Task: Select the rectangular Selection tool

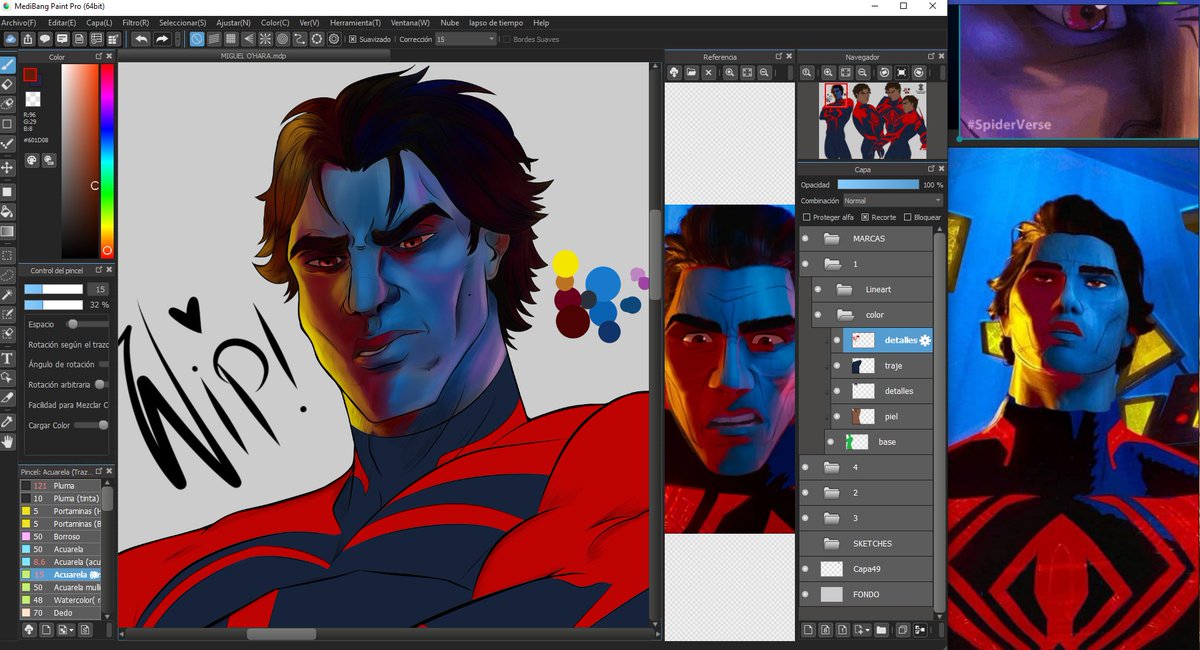Action: pyautogui.click(x=8, y=255)
